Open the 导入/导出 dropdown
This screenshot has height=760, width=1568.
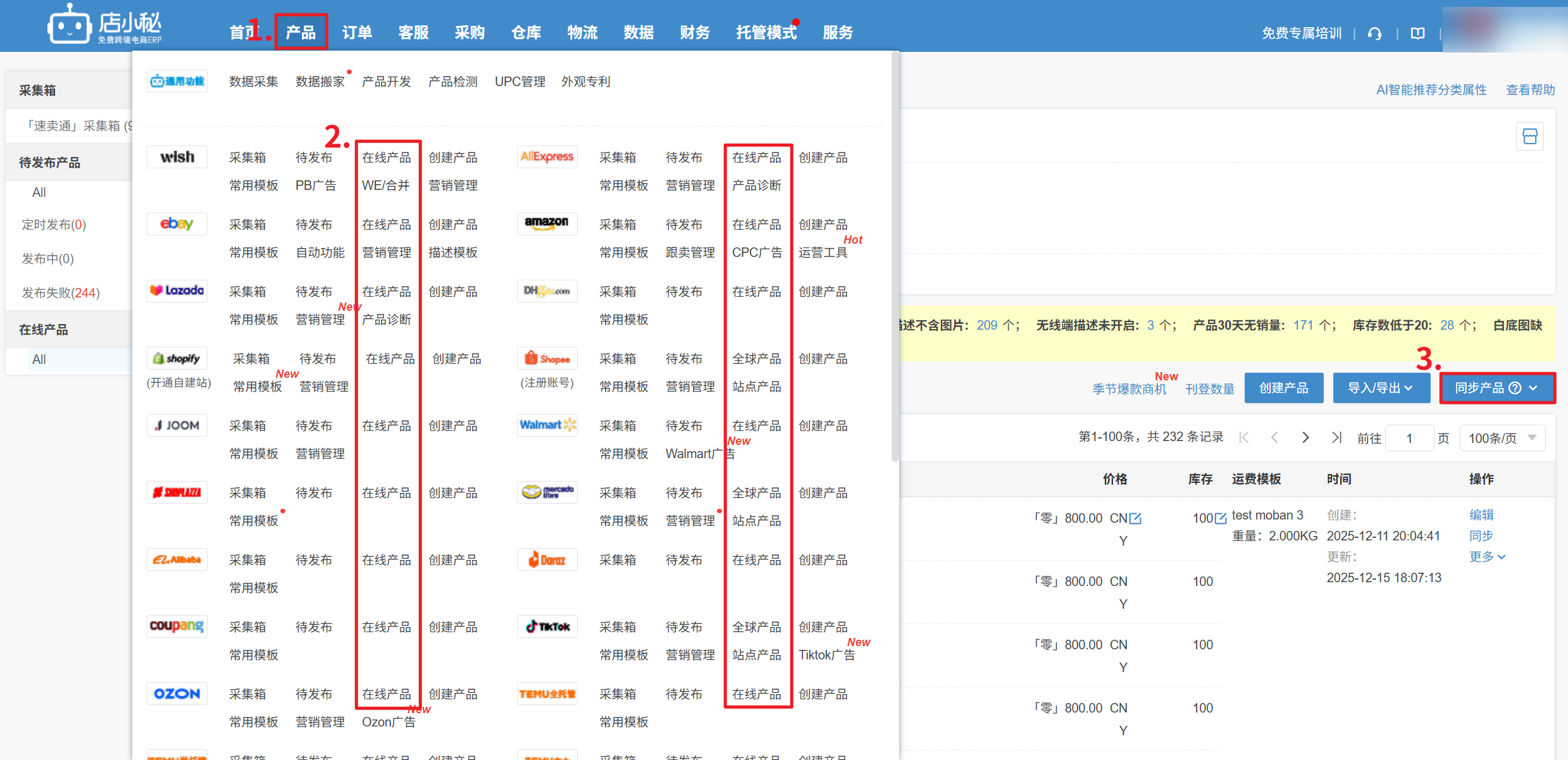(x=1381, y=388)
